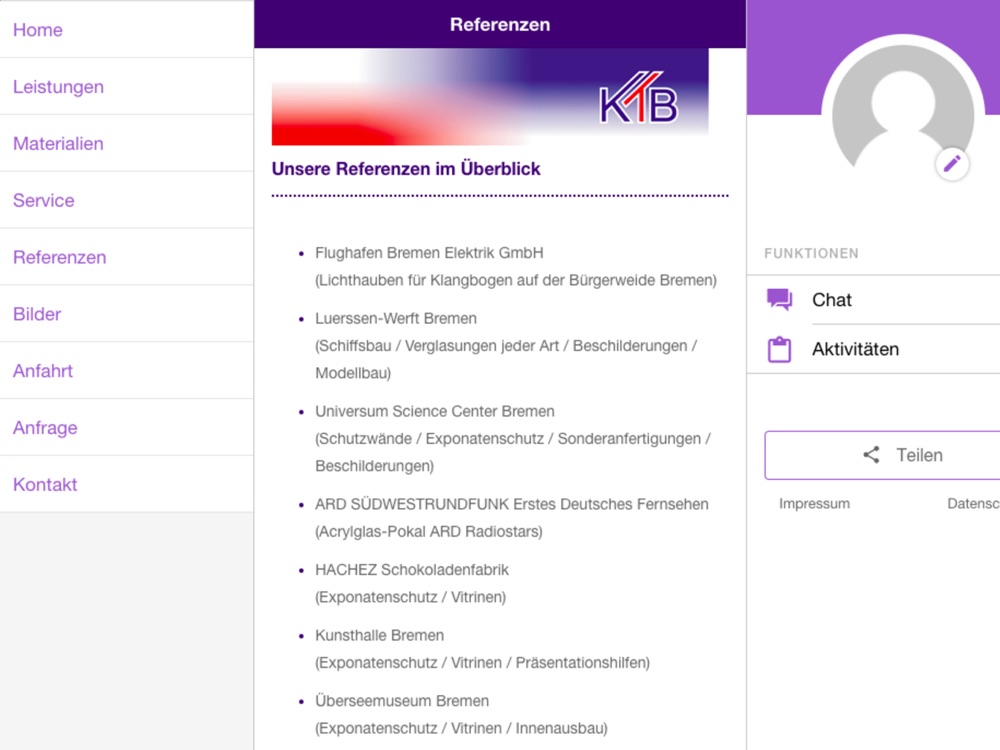Click the share icon in Teilen

click(x=871, y=455)
